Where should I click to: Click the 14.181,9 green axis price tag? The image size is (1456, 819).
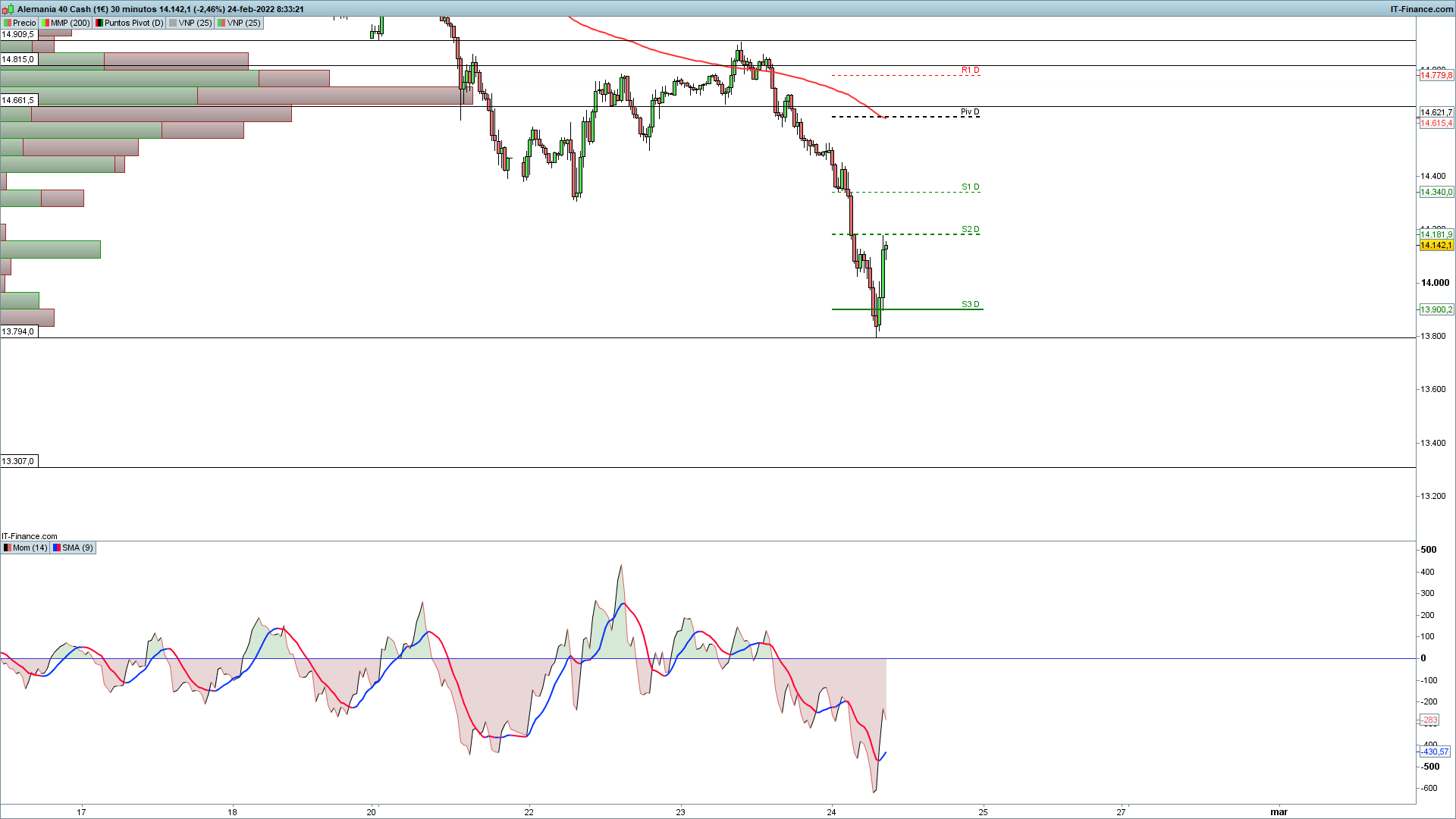pyautogui.click(x=1436, y=234)
